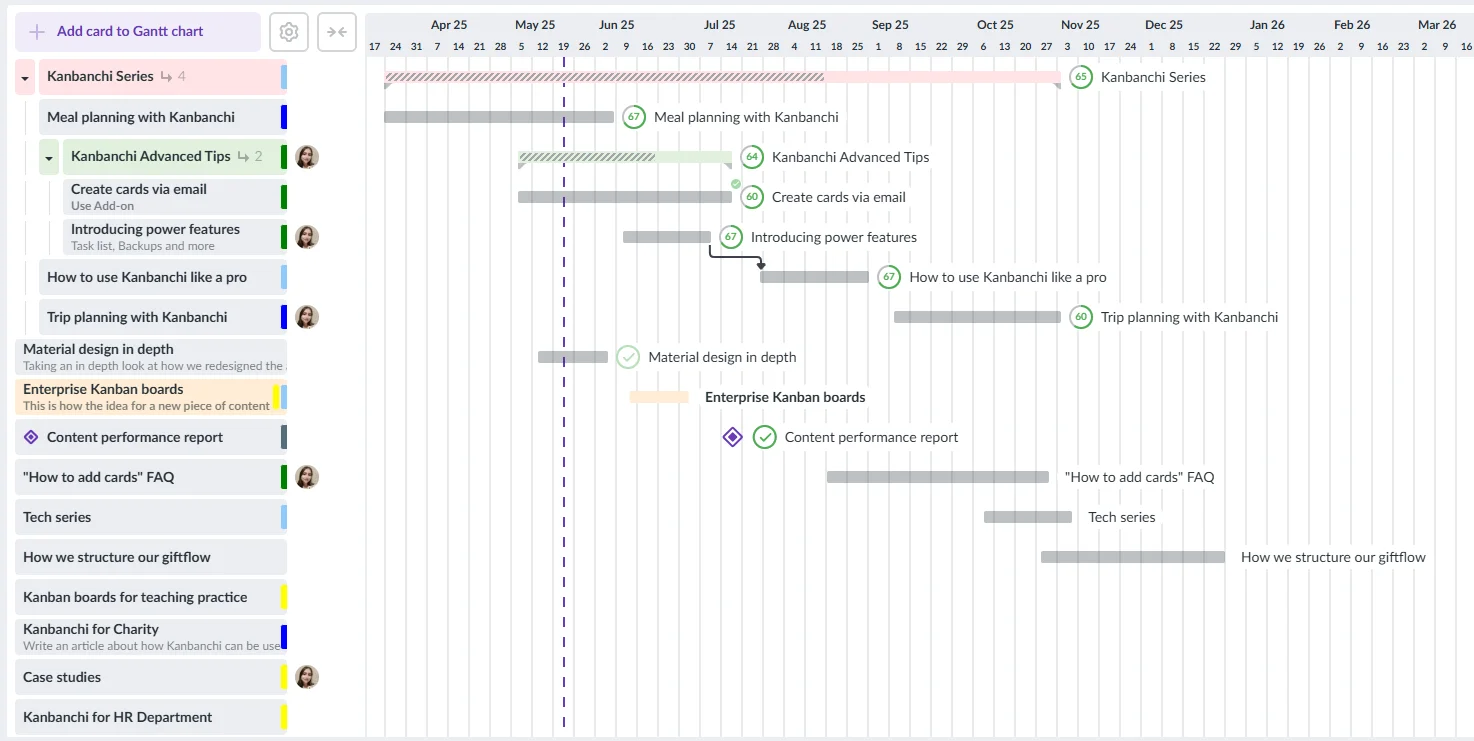The height and width of the screenshot is (741, 1474).
Task: Open Kanban boards for teaching practice card
Action: pyautogui.click(x=151, y=597)
